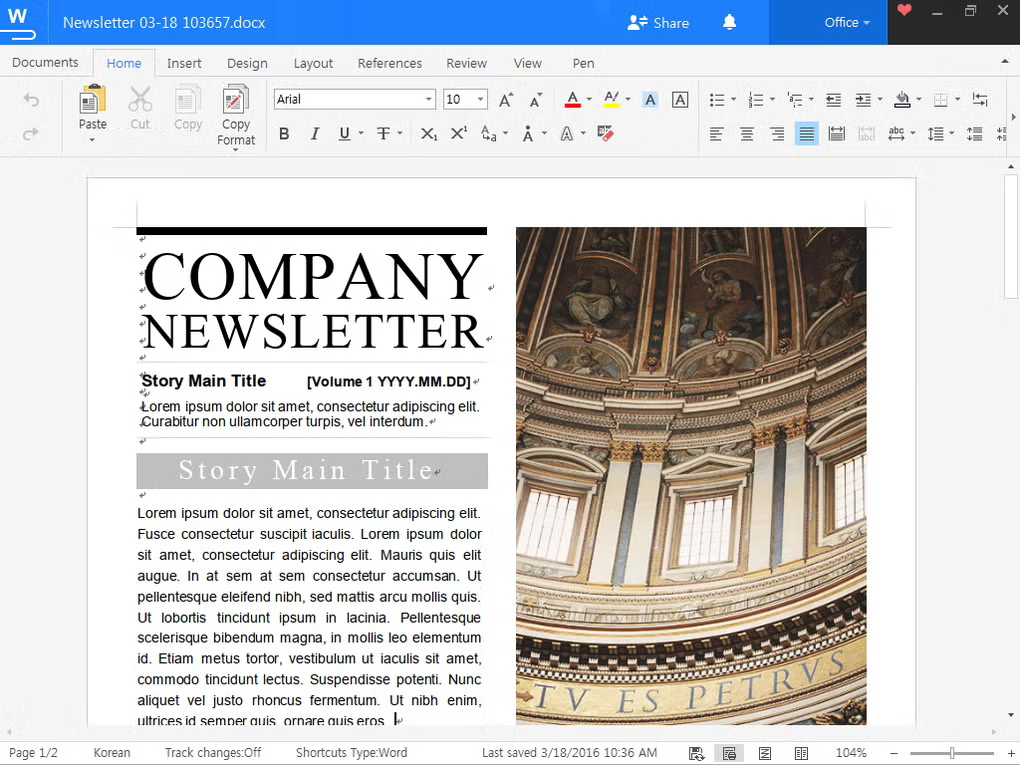1020x765 pixels.
Task: Expand the Office account dropdown
Action: click(847, 22)
